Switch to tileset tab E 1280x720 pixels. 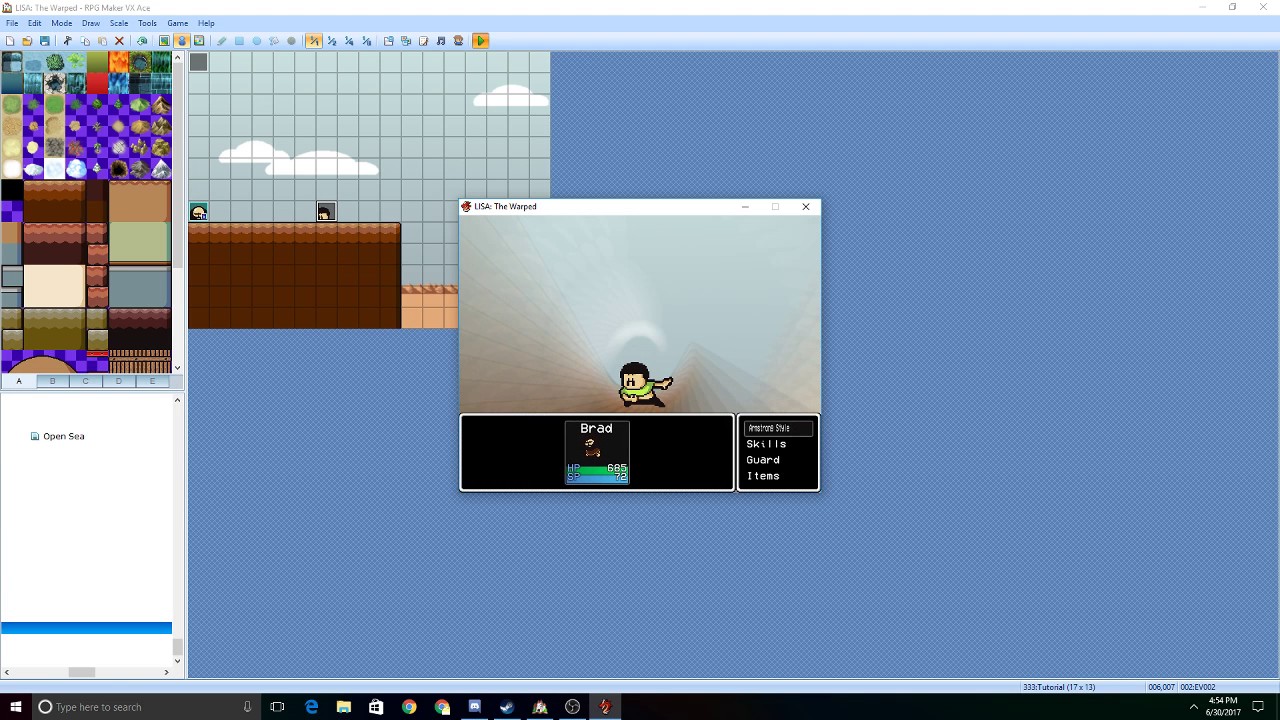pyautogui.click(x=152, y=381)
